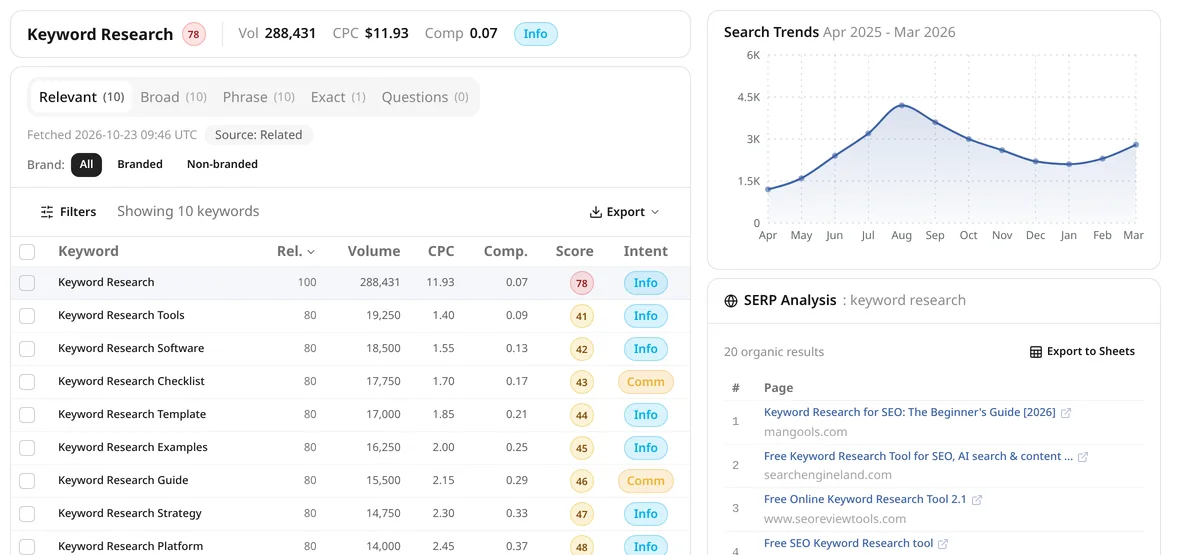Sort table by Intent column header

coord(645,252)
